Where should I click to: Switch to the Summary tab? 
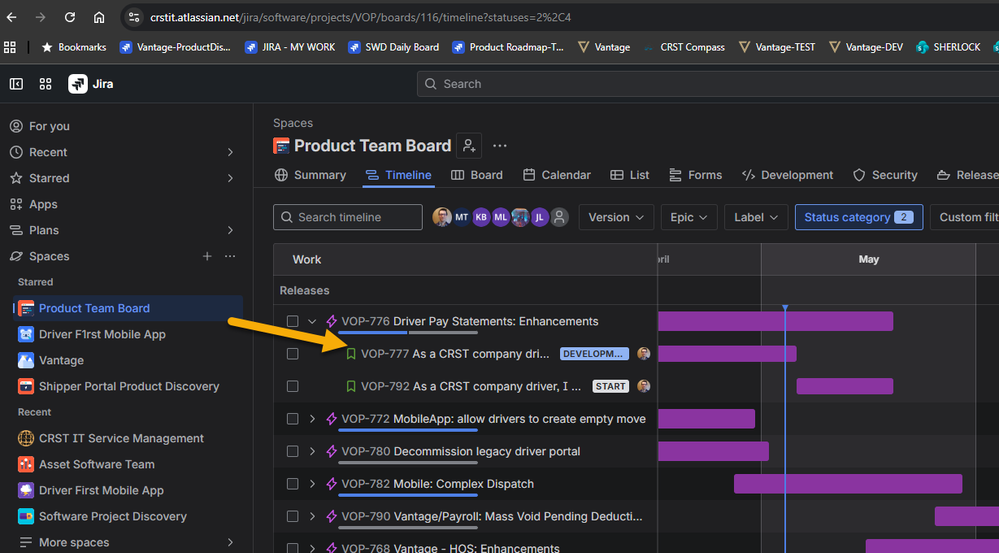point(310,175)
